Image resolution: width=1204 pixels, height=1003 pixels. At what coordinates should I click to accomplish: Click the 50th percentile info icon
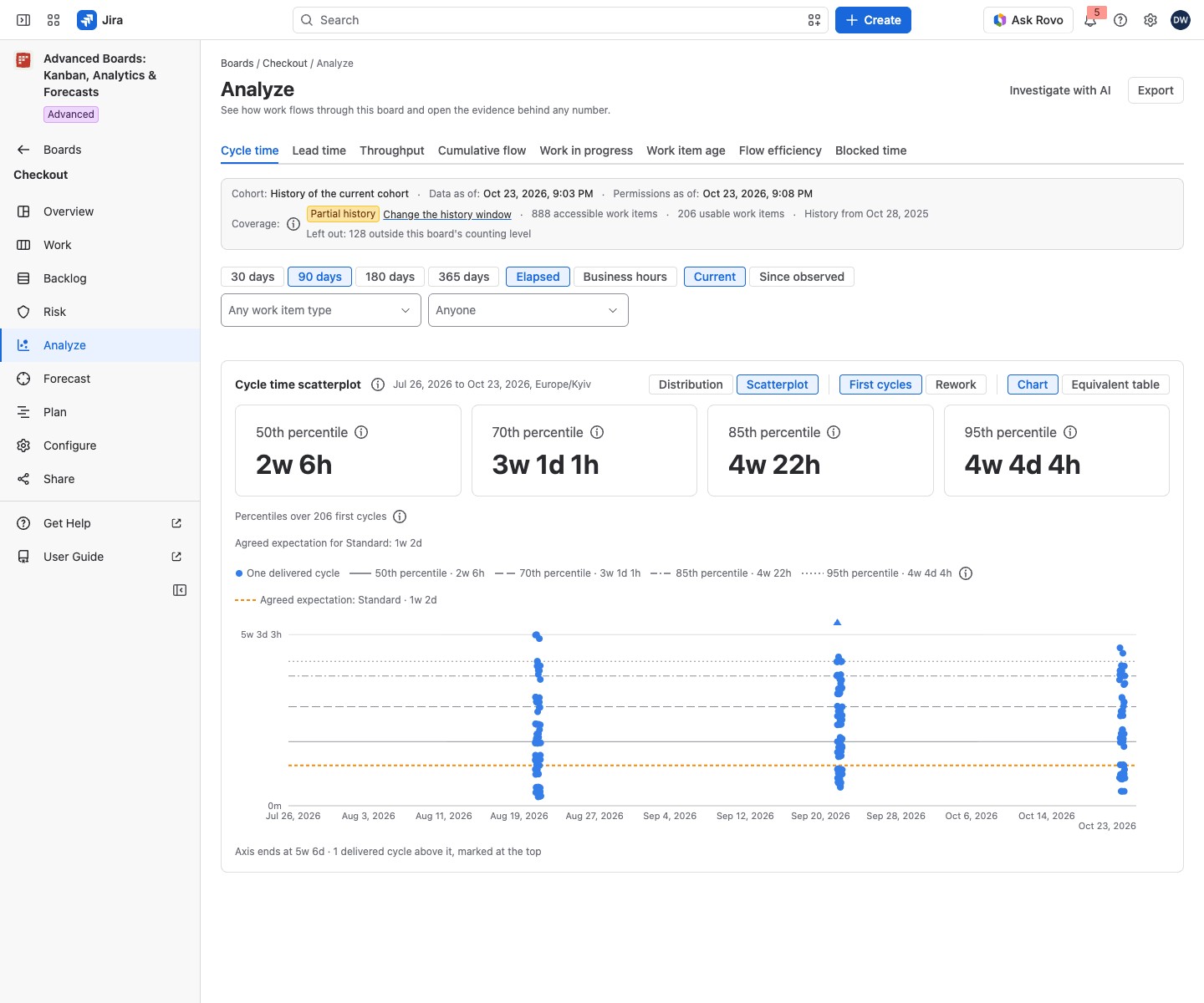pos(361,432)
